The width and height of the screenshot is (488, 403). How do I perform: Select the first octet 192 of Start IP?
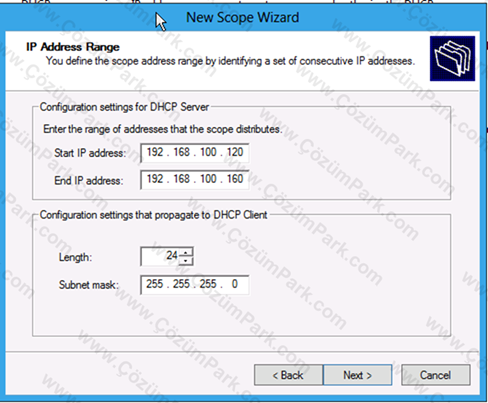[155, 152]
